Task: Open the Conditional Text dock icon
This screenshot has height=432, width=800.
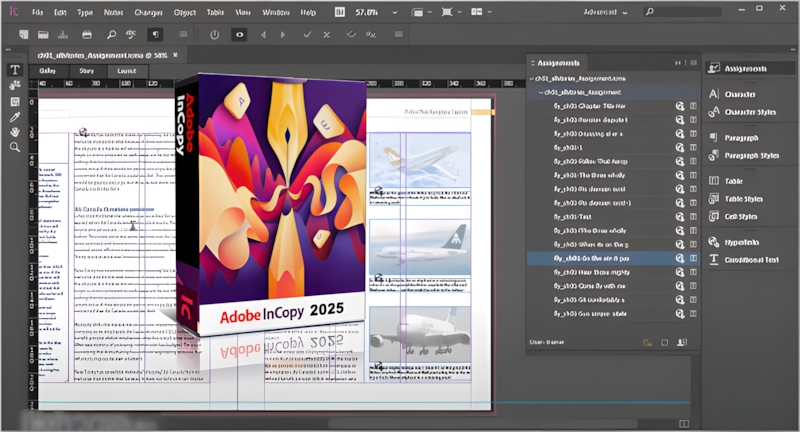Action: coord(714,260)
